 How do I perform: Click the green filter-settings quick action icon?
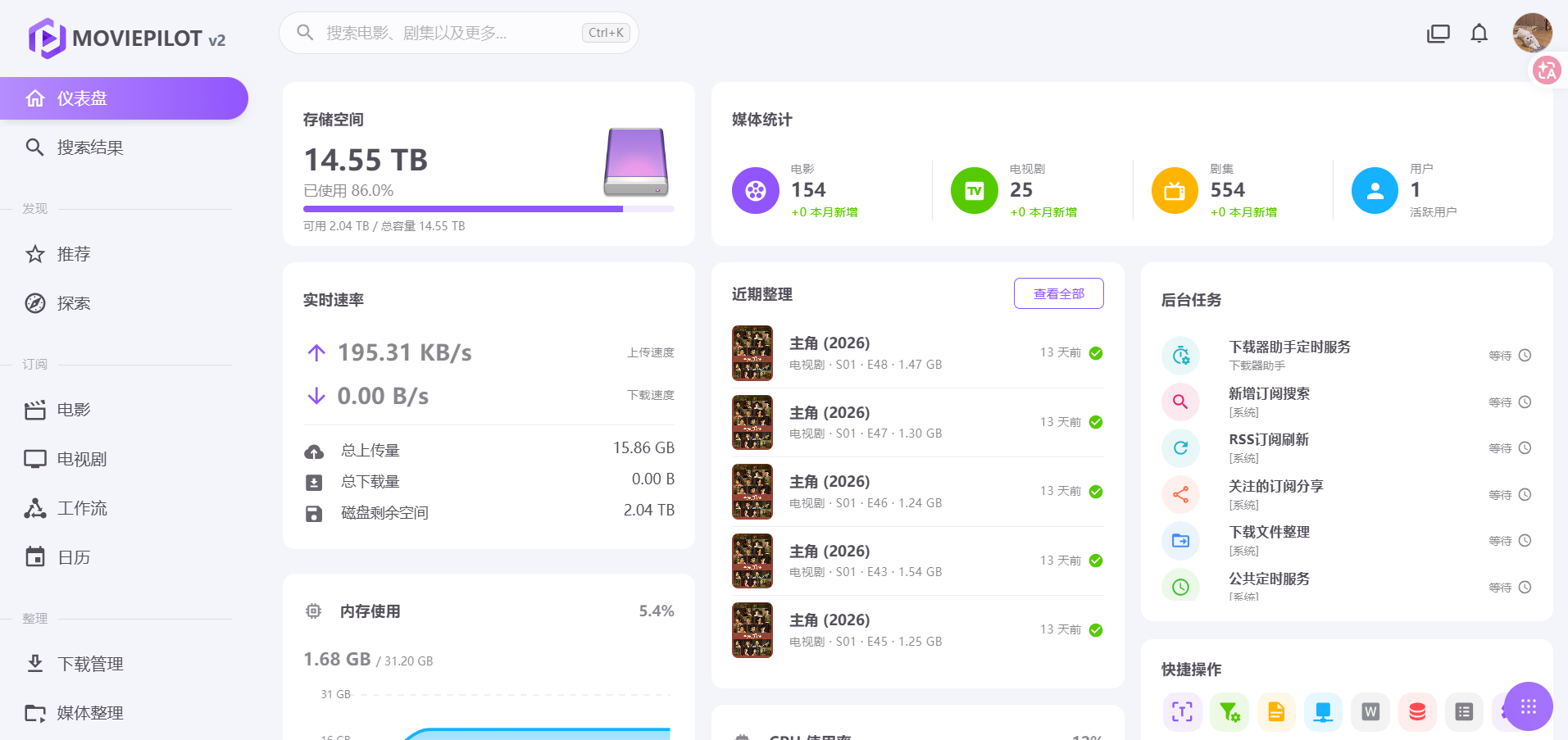(1229, 711)
